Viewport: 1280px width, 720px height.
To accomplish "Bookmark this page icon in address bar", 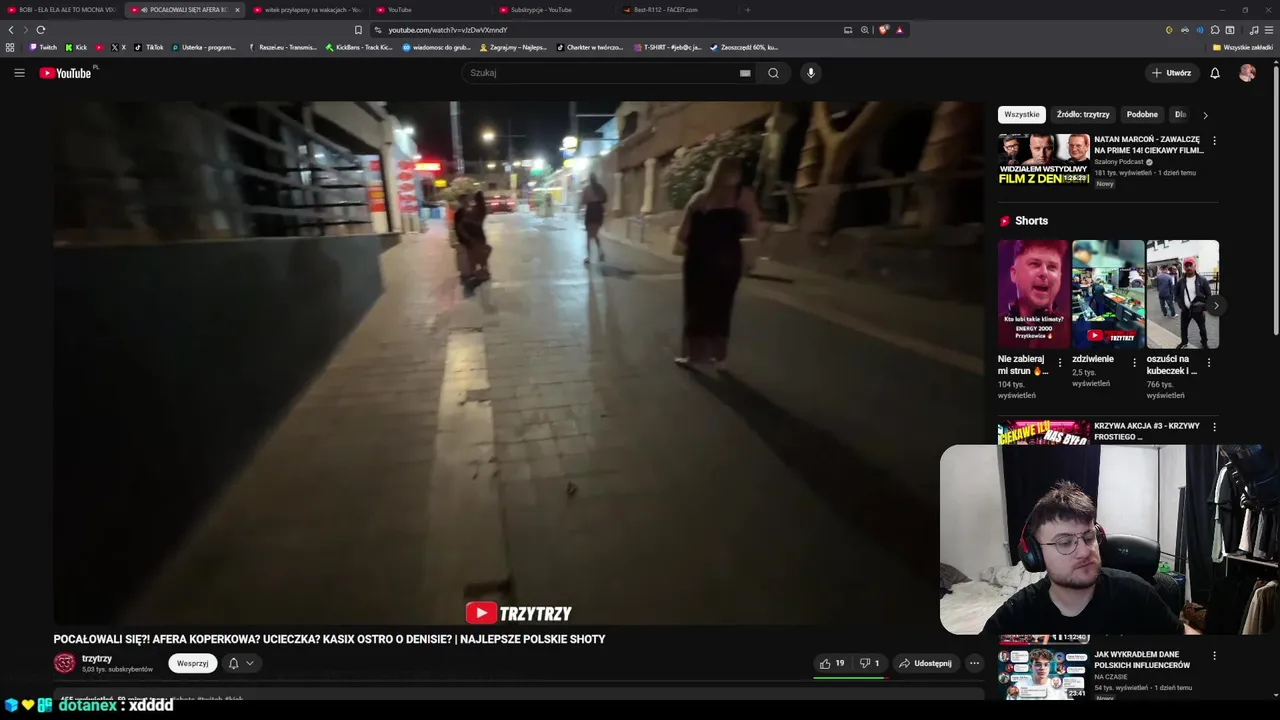I will click(358, 30).
